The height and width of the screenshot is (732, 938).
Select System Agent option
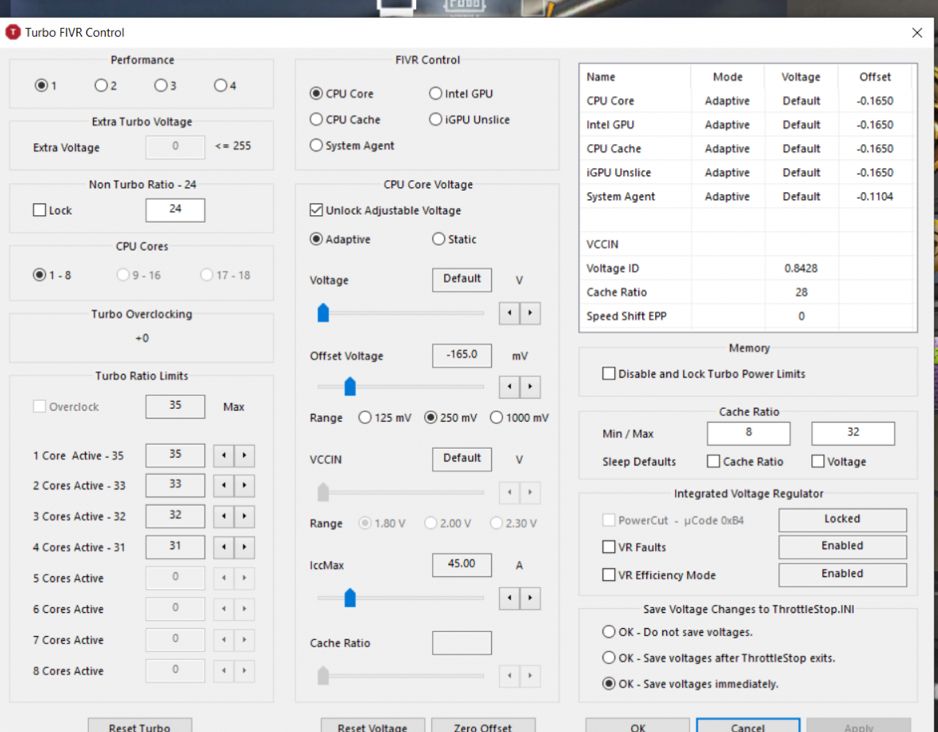point(316,145)
